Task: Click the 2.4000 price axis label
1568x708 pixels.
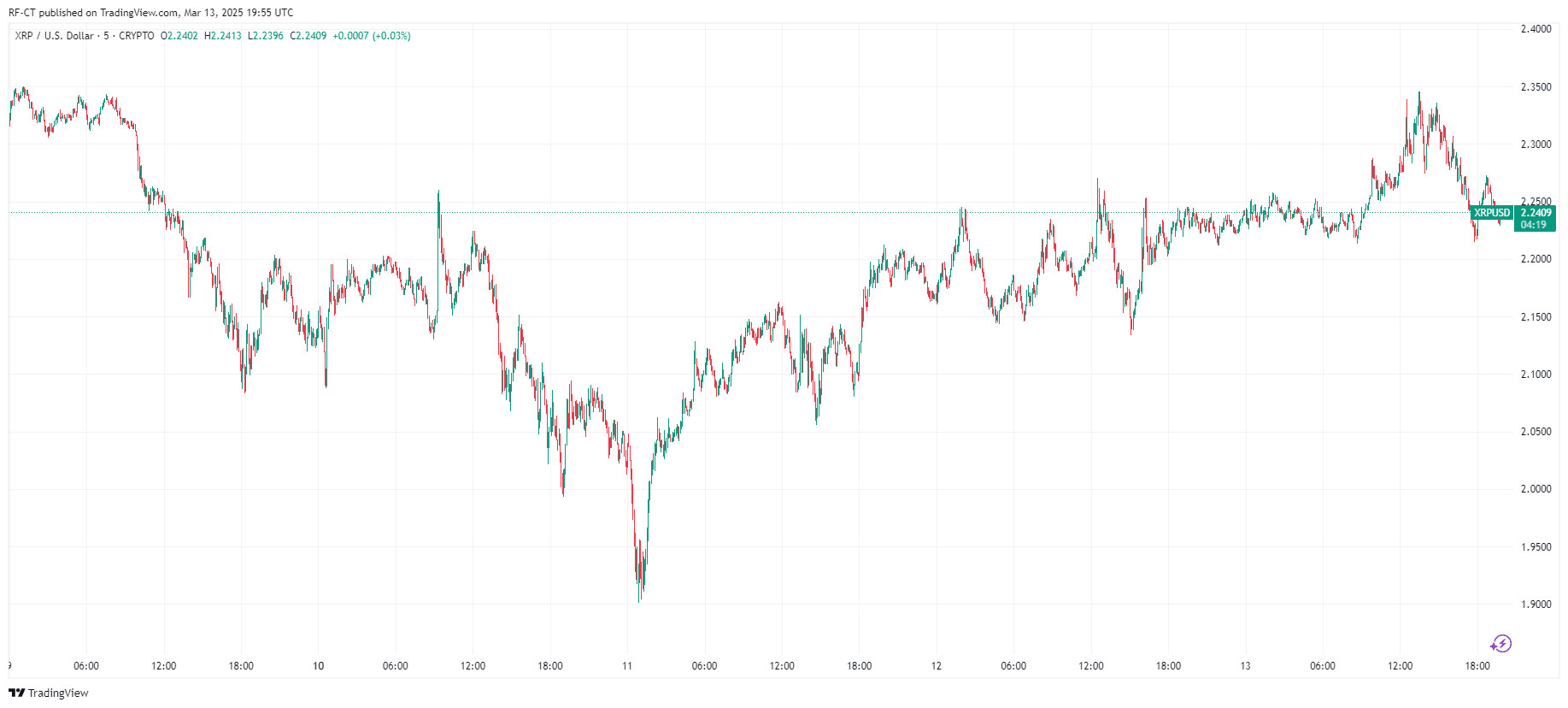Action: (x=1536, y=29)
